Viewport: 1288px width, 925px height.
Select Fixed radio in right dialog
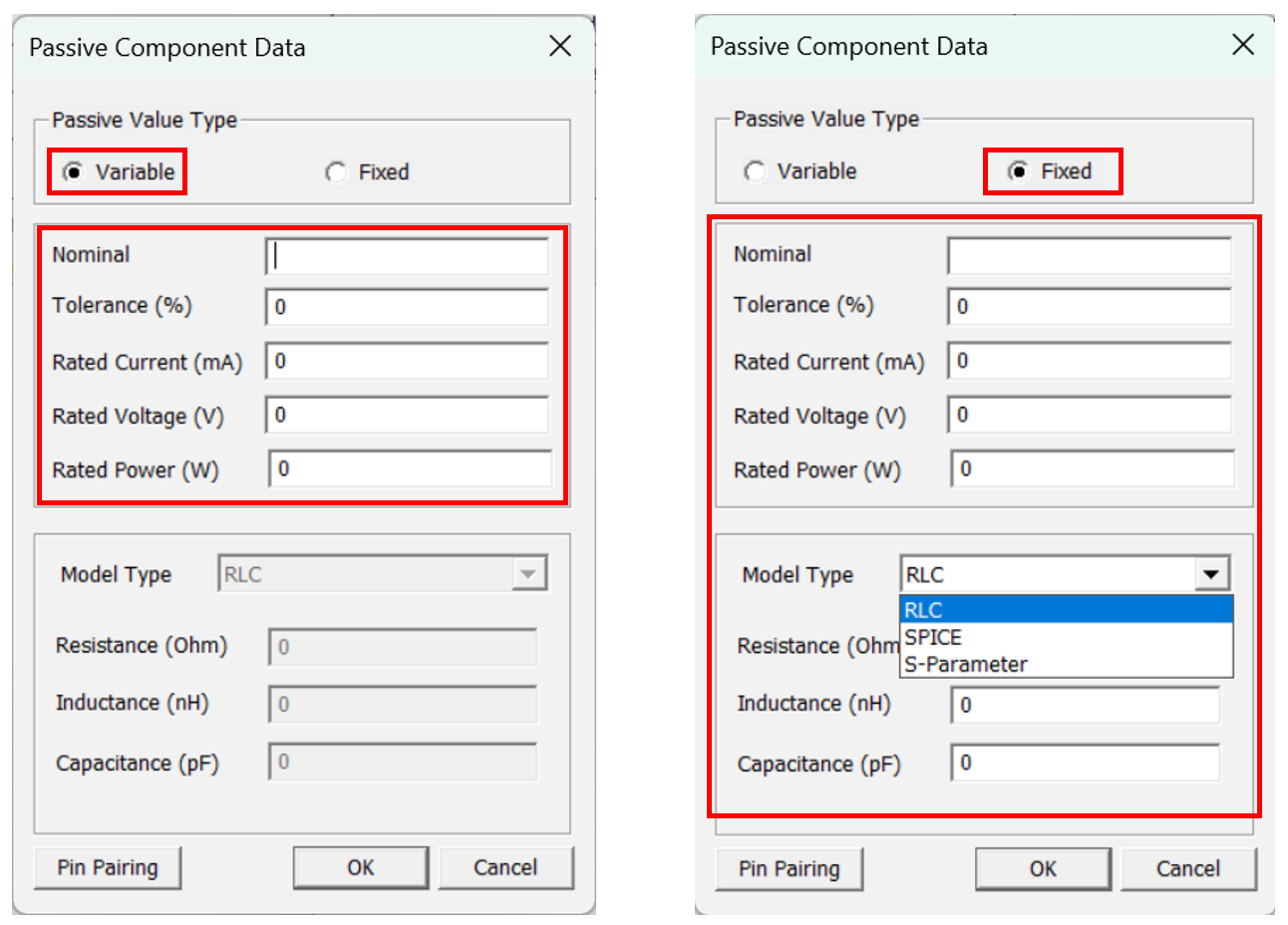point(1018,171)
